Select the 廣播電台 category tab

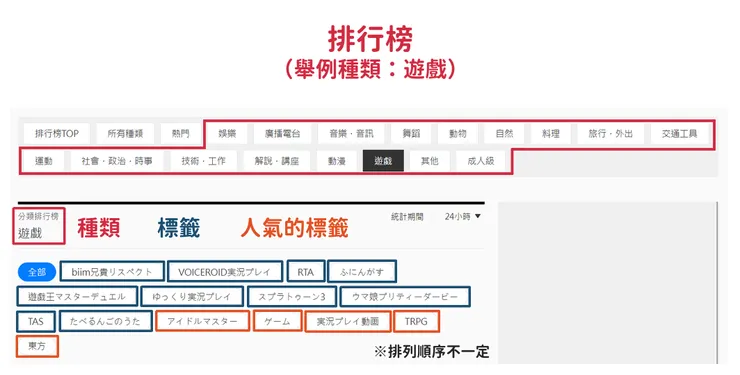click(x=282, y=134)
